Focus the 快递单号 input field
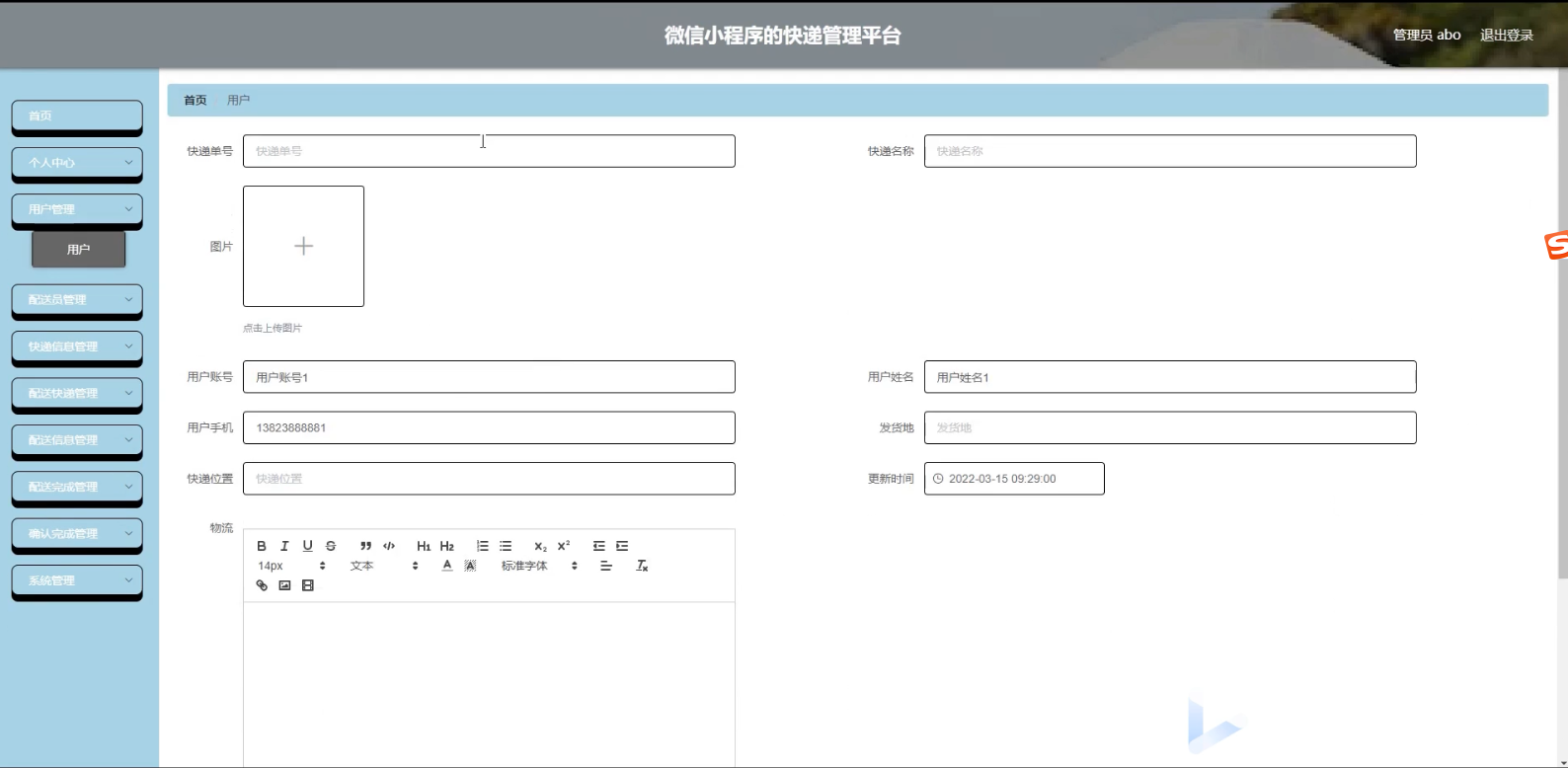 coord(489,151)
